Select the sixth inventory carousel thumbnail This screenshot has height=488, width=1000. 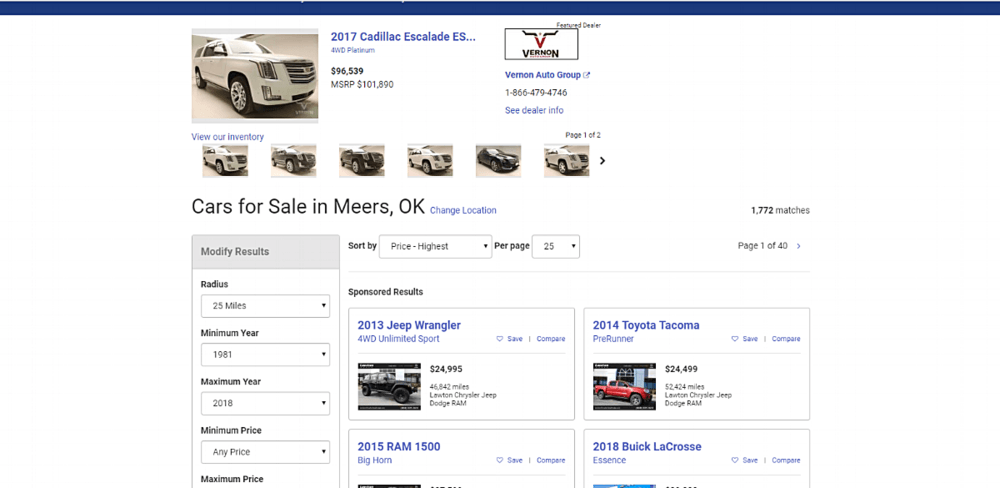click(566, 161)
